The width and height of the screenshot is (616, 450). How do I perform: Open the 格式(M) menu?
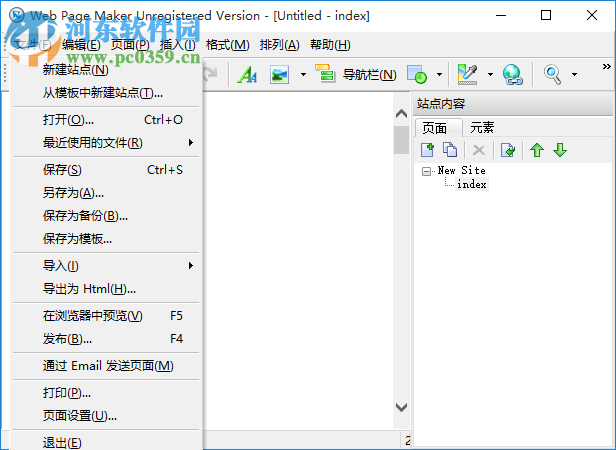(x=227, y=45)
